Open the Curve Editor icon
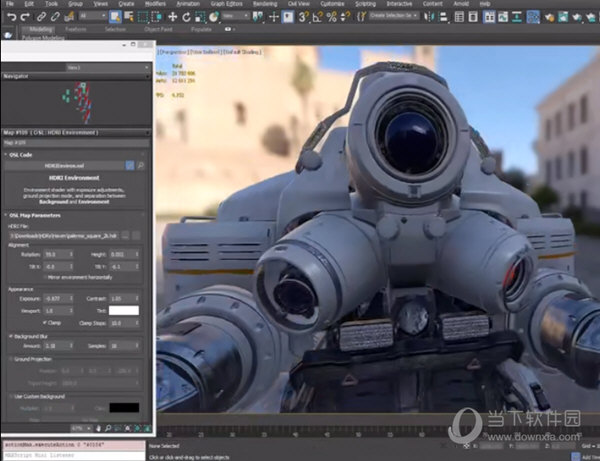The height and width of the screenshot is (461, 600). point(503,17)
